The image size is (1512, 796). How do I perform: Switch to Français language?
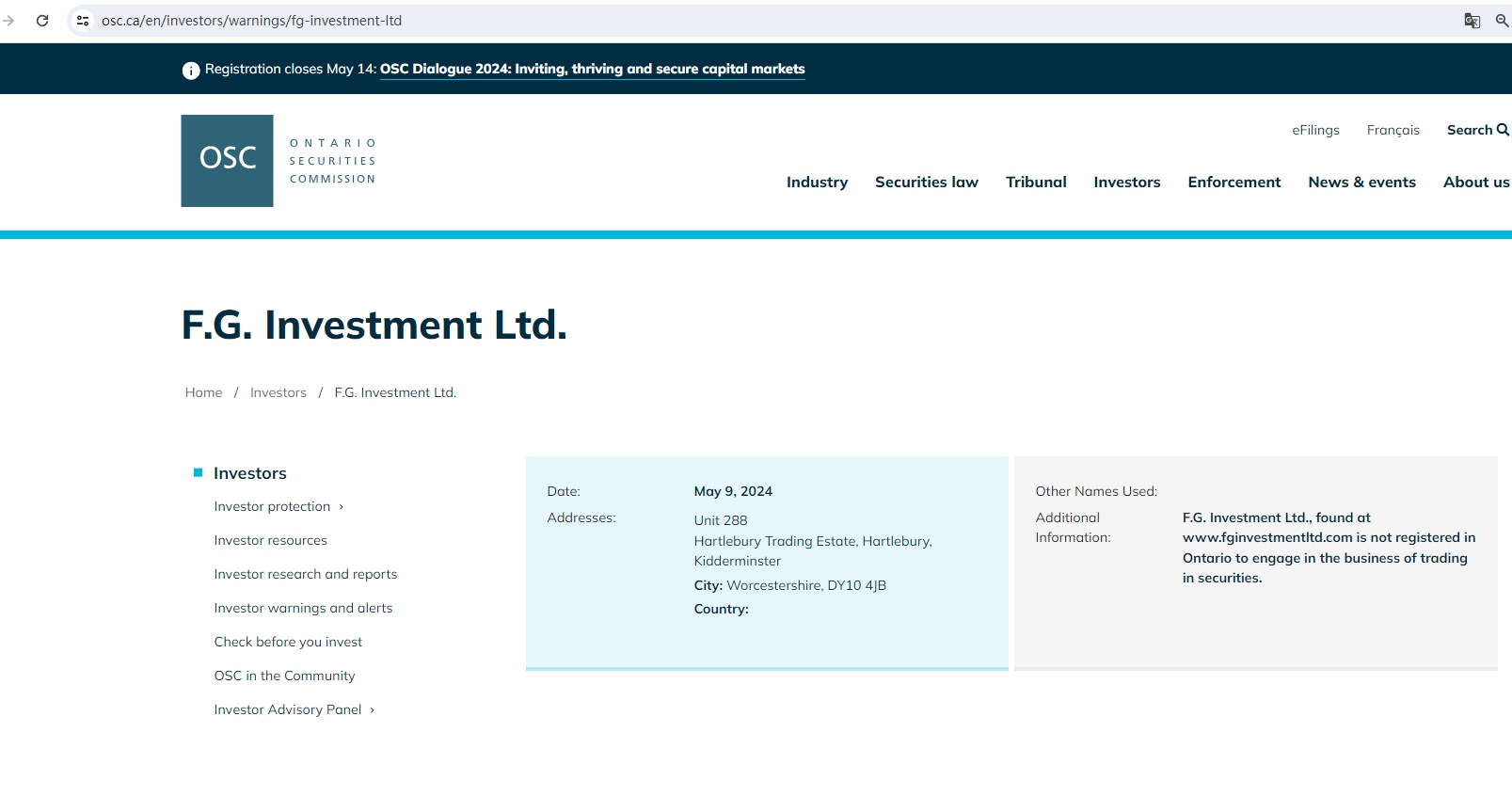[1393, 130]
